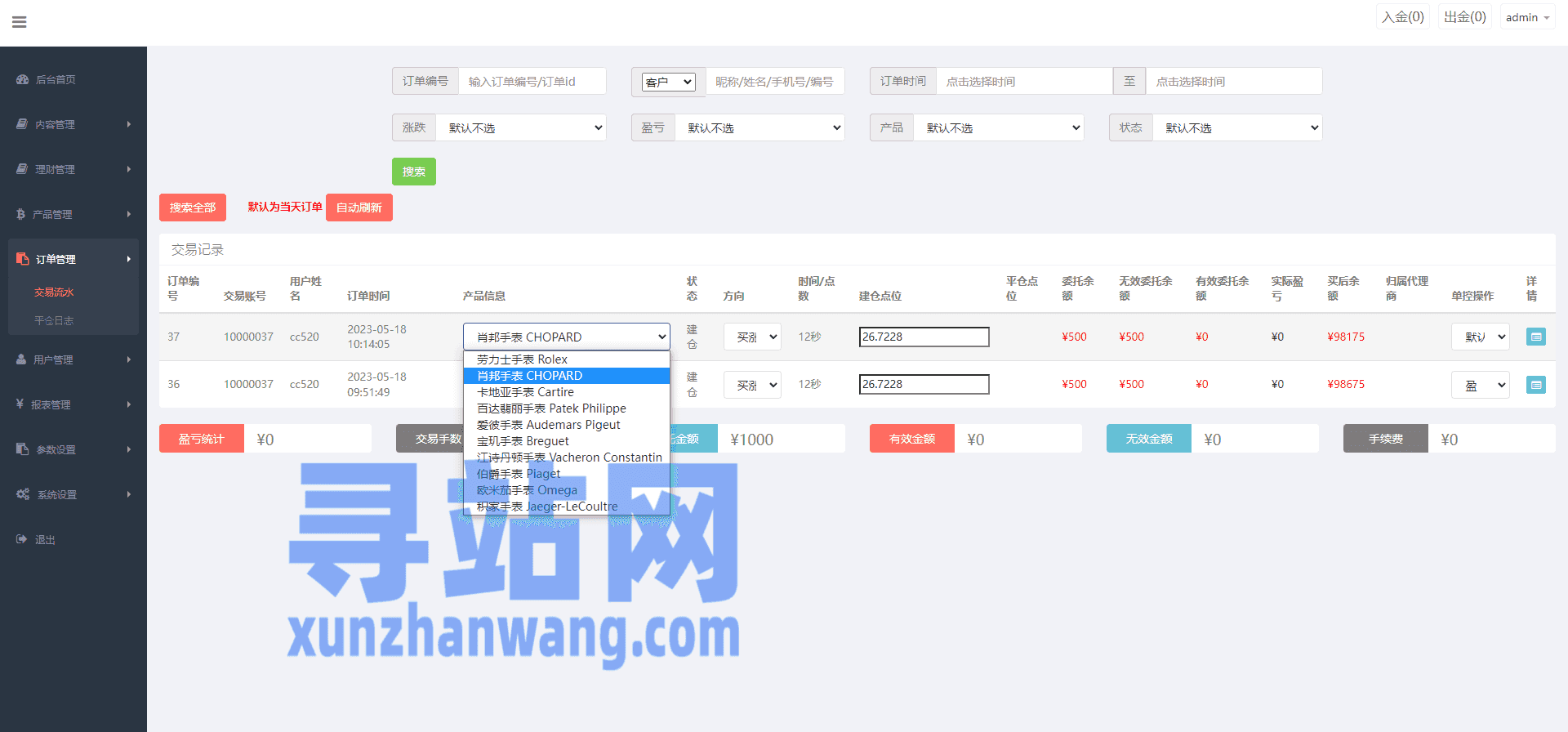Open 平仓日志 submenu item

click(x=54, y=320)
